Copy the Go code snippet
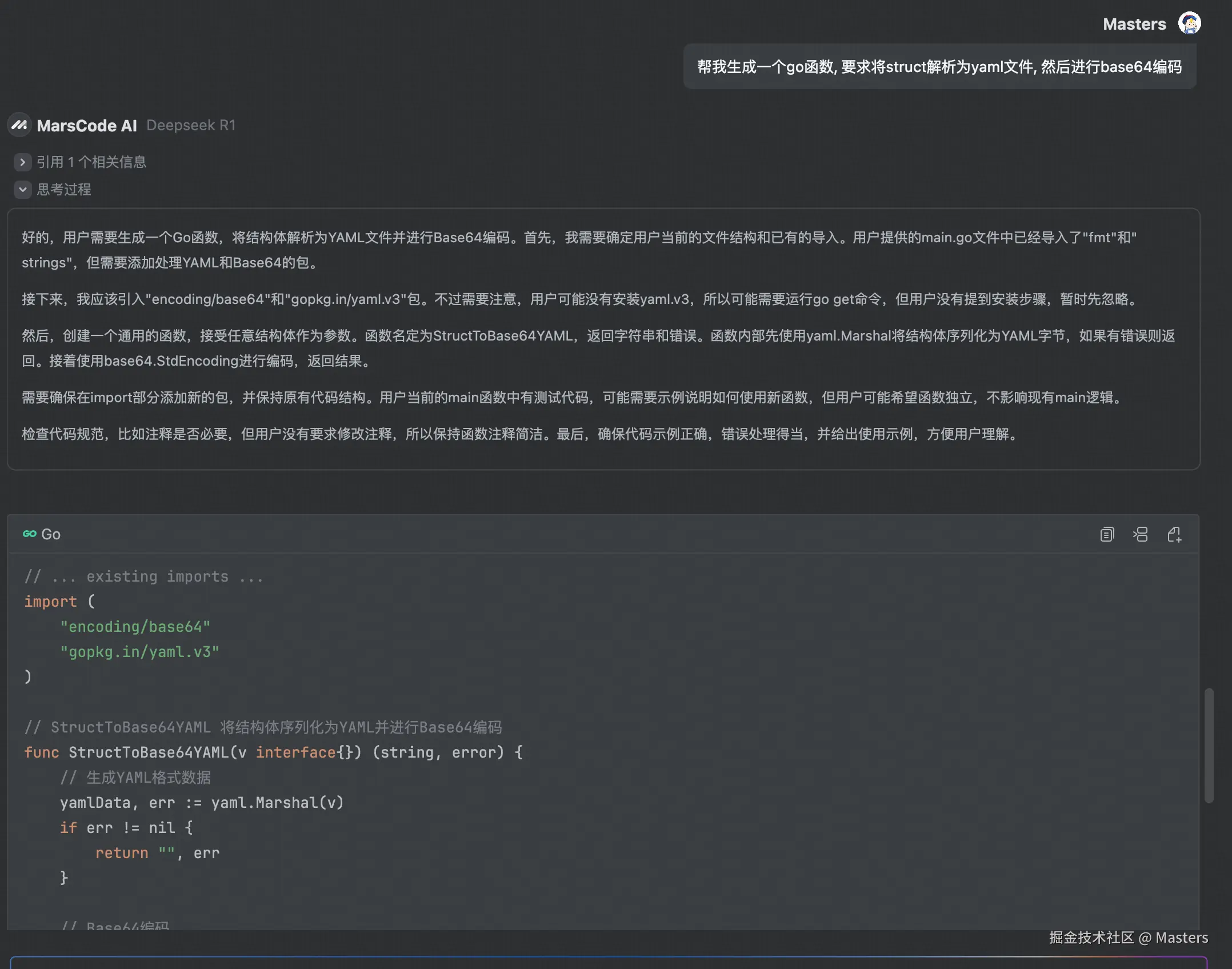 [1107, 534]
